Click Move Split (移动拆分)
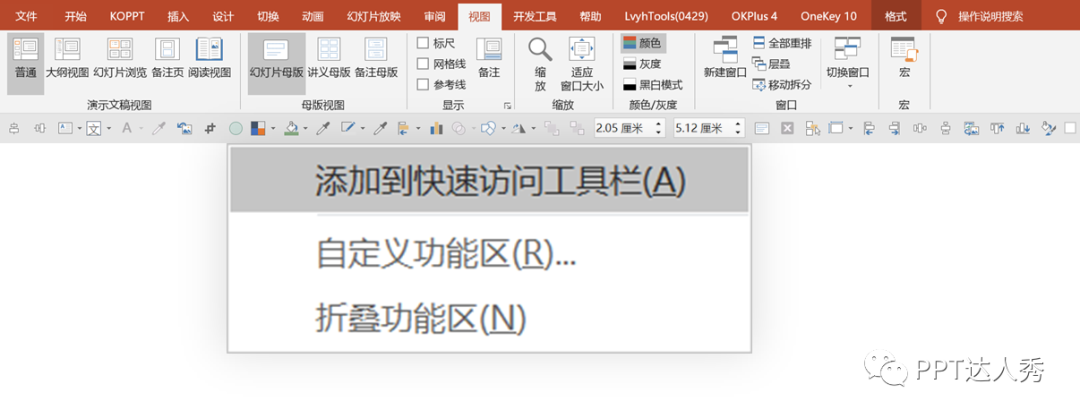 pyautogui.click(x=782, y=85)
